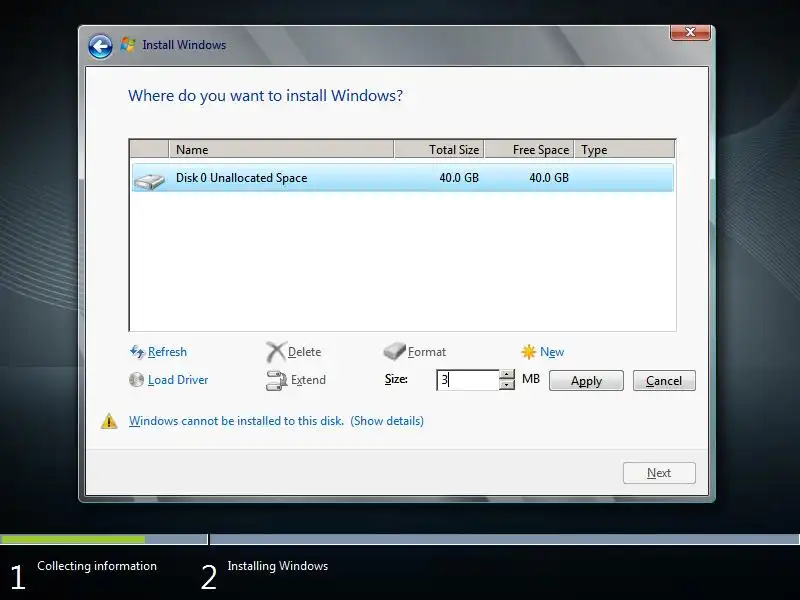
Task: Close the Install Windows dialog
Action: tap(690, 32)
